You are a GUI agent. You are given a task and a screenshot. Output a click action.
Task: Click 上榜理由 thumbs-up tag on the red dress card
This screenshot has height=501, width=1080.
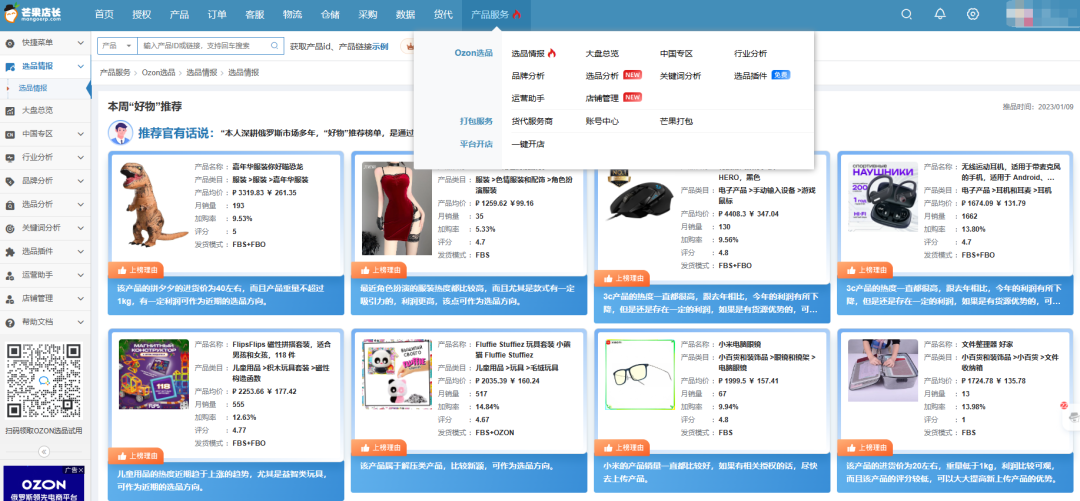380,270
